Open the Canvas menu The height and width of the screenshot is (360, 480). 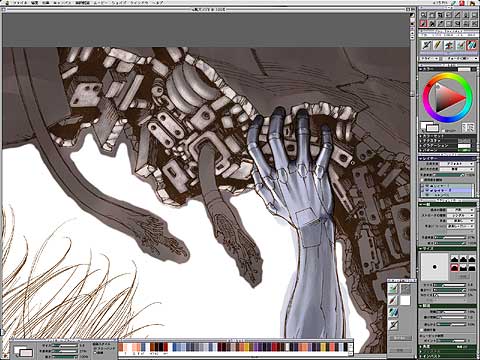pos(63,3)
